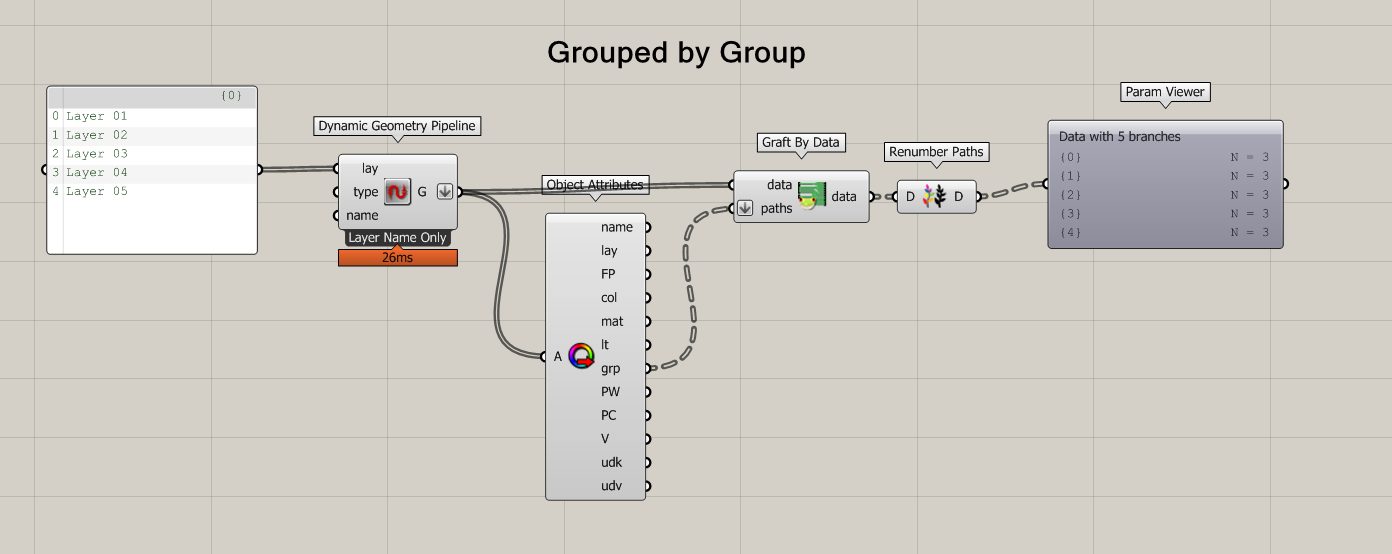The height and width of the screenshot is (554, 1392).
Task: Click the {0} branch row in Param Viewer
Action: (1165, 157)
